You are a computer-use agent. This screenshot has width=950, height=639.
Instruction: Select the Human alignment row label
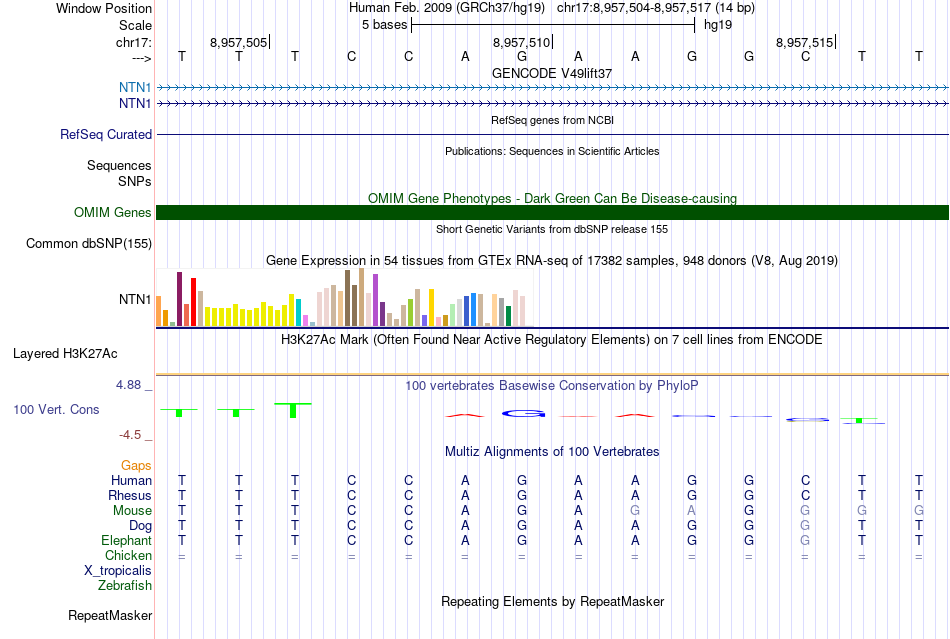coord(131,480)
